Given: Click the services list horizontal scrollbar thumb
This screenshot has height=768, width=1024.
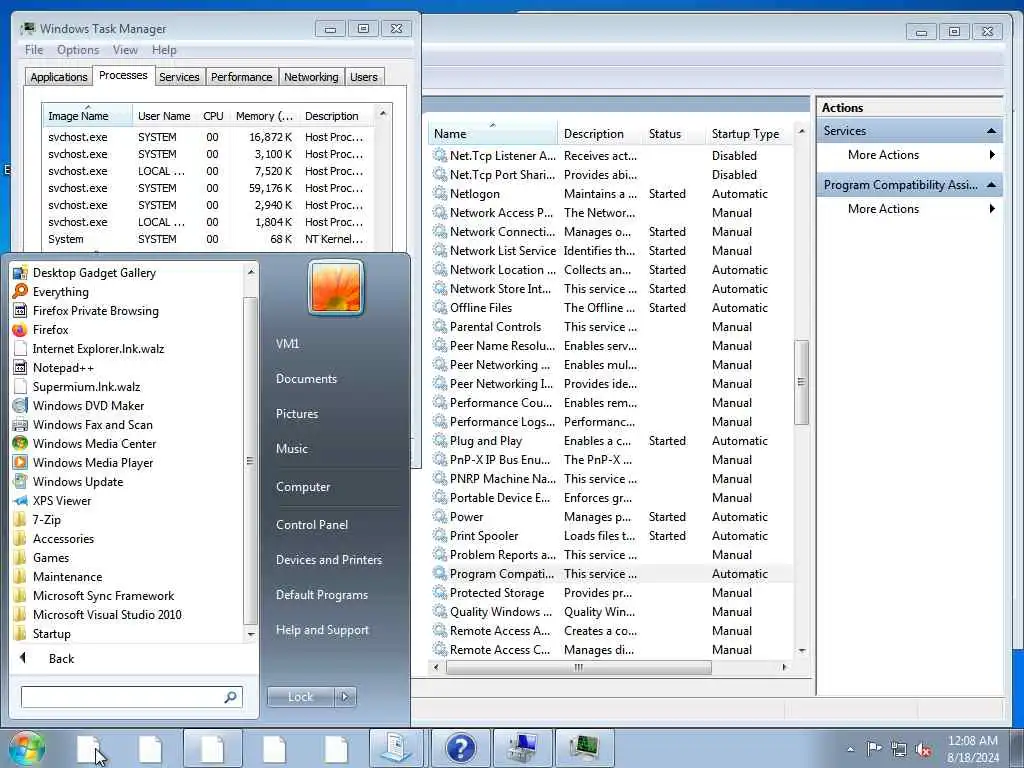Looking at the screenshot, I should [579, 667].
